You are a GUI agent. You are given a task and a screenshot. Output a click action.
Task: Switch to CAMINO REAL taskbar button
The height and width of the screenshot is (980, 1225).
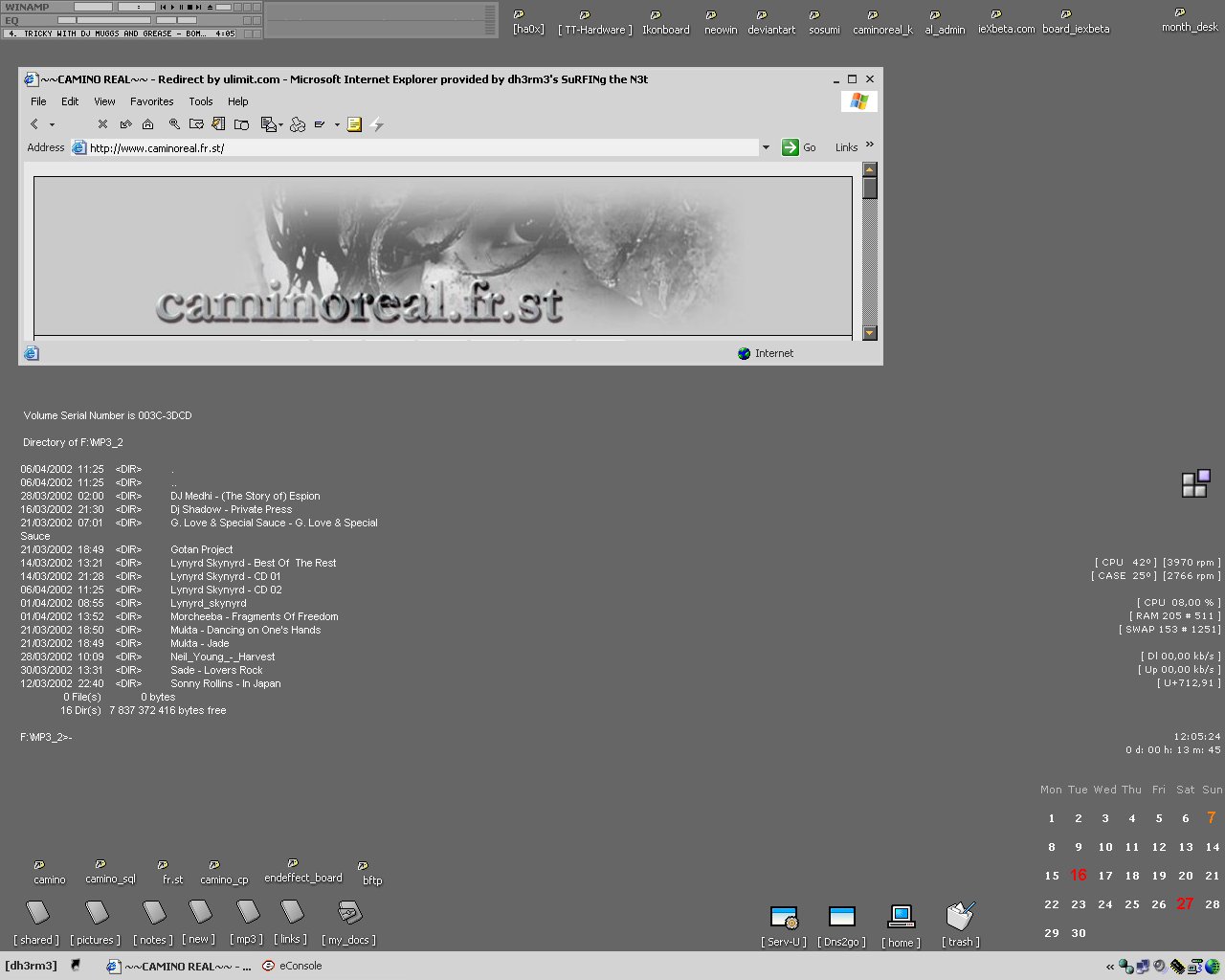pyautogui.click(x=178, y=967)
